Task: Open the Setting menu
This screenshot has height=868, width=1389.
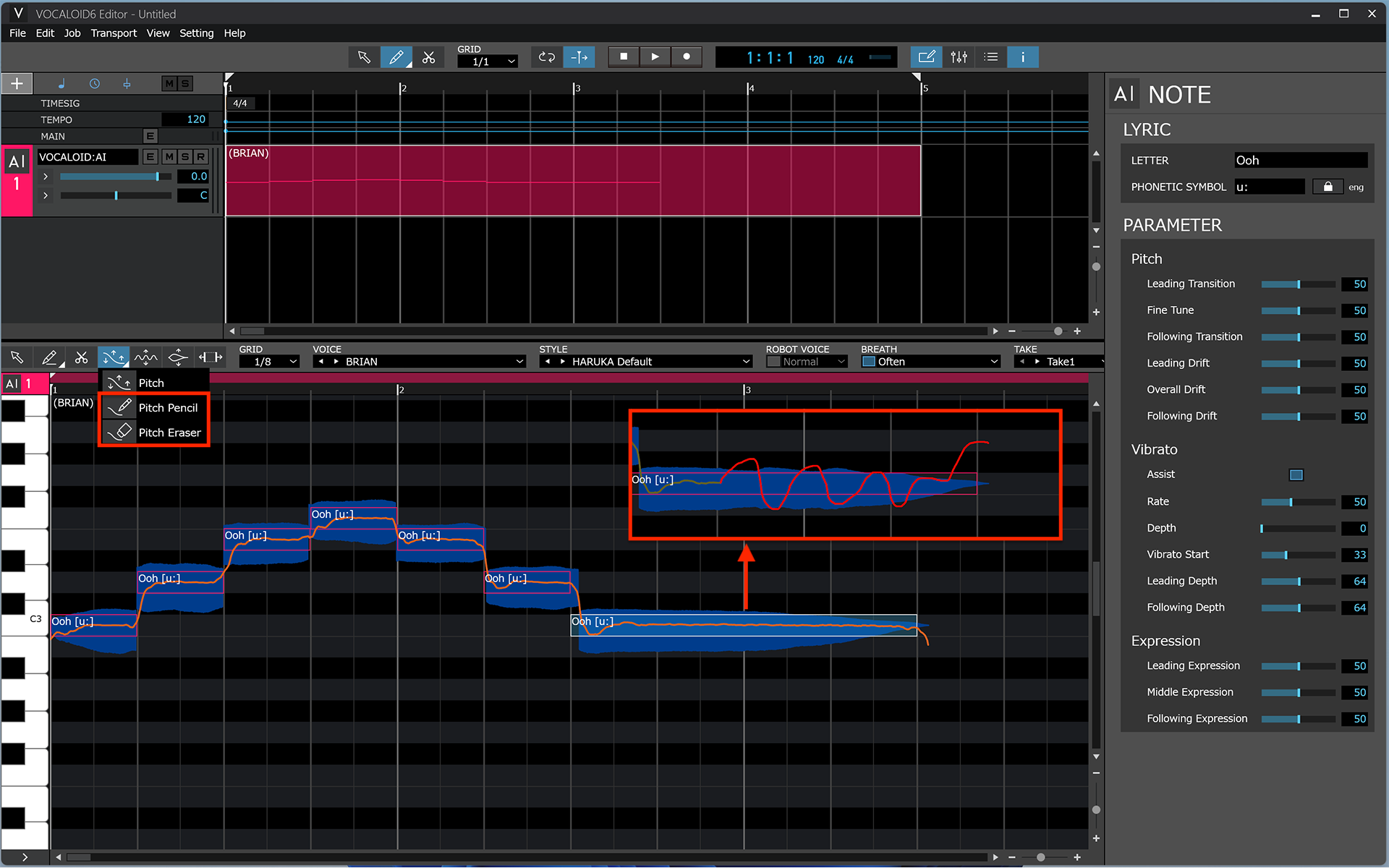Action: point(196,33)
